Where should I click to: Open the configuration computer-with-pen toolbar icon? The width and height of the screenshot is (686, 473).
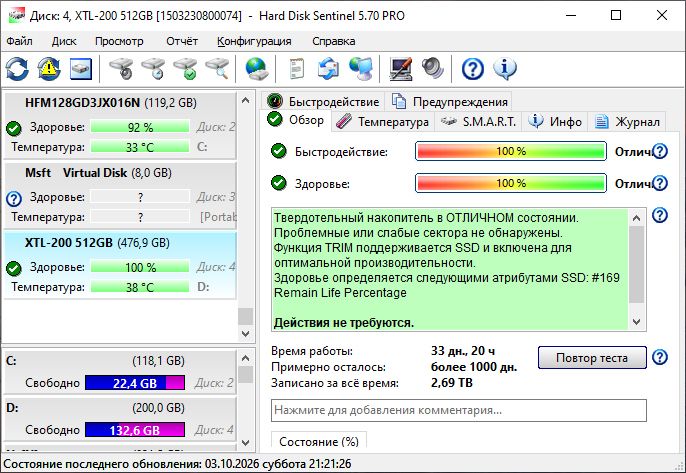401,69
